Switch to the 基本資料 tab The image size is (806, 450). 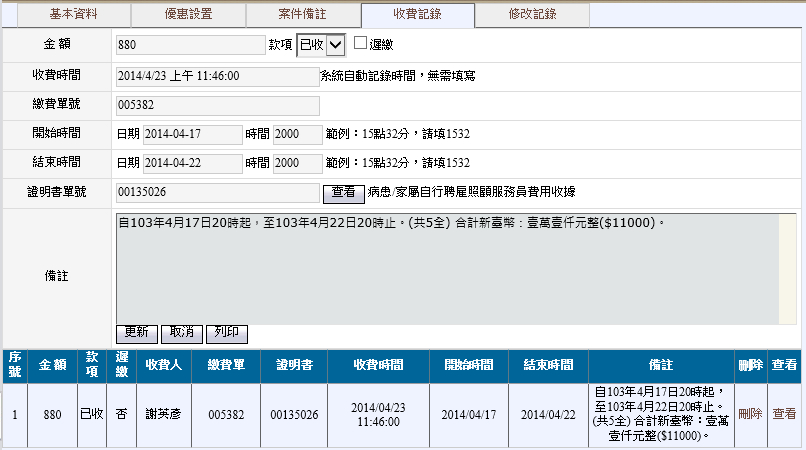pyautogui.click(x=75, y=14)
